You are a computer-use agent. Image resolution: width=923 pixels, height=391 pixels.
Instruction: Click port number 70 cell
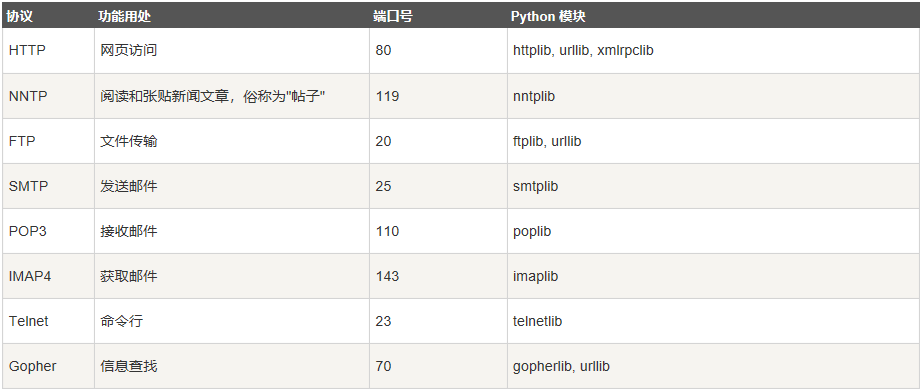[x=439, y=366]
